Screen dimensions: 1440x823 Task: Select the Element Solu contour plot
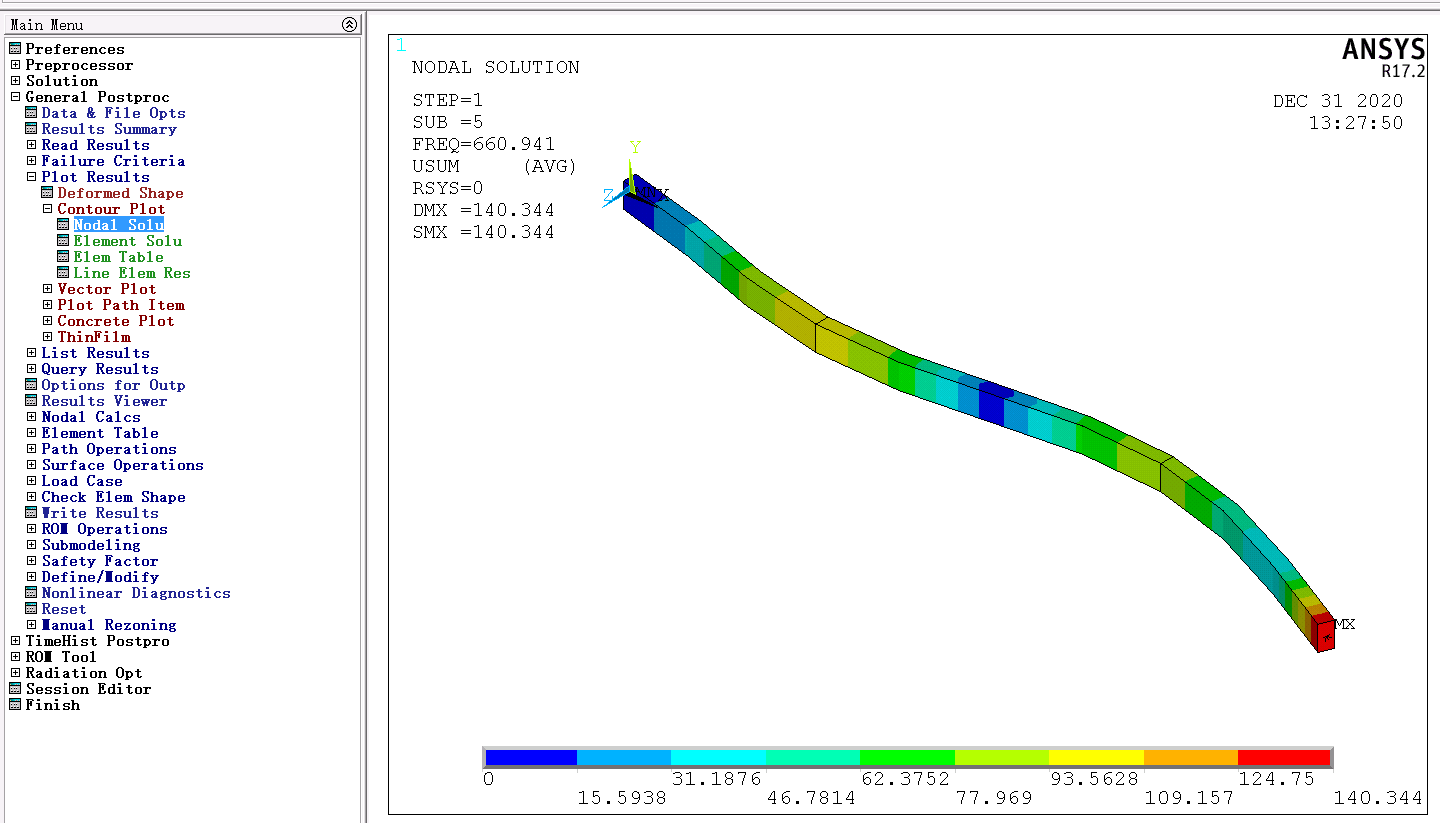pyautogui.click(x=127, y=240)
